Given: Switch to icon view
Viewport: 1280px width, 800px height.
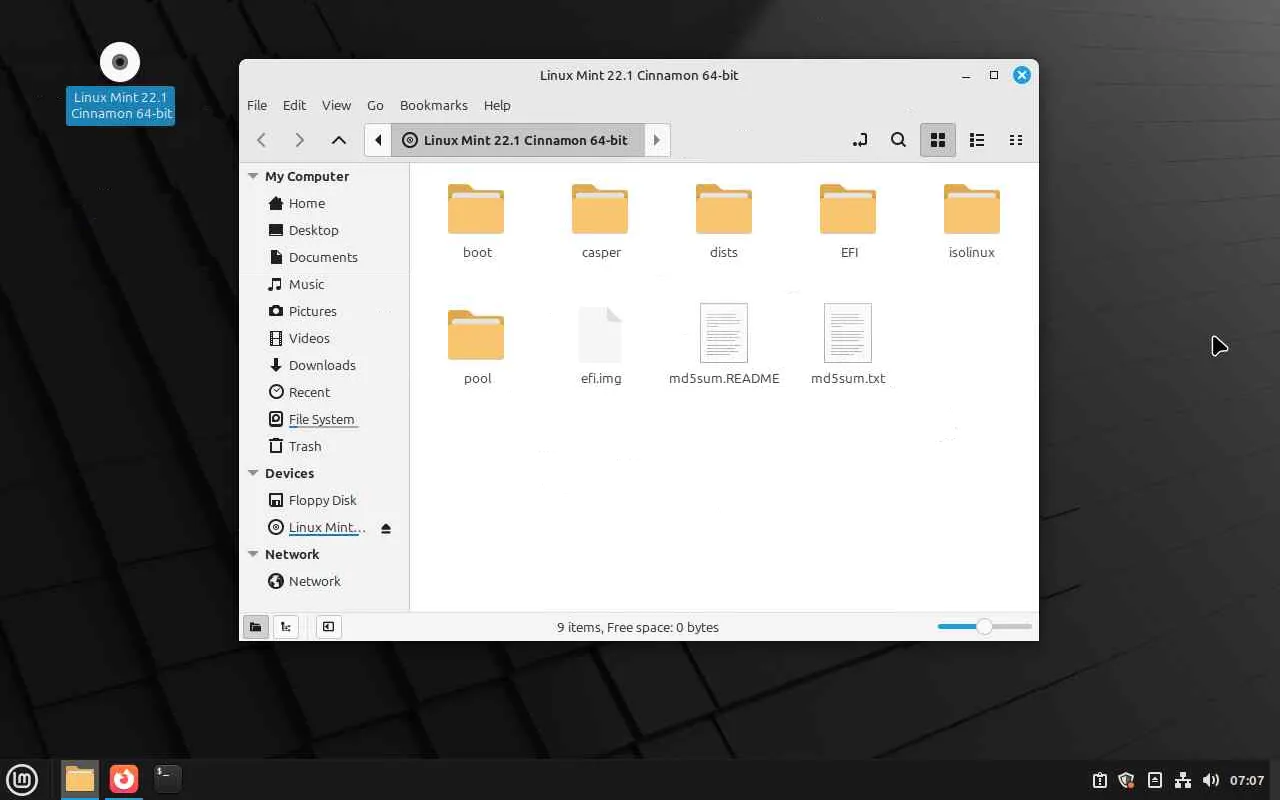Looking at the screenshot, I should click(938, 140).
